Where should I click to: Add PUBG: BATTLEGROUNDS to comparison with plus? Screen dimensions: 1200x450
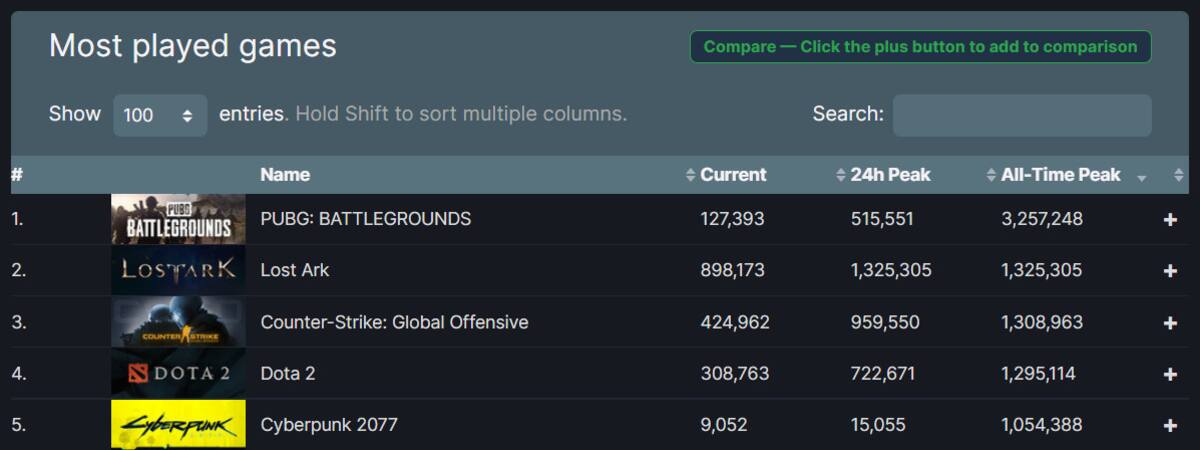pos(1170,219)
